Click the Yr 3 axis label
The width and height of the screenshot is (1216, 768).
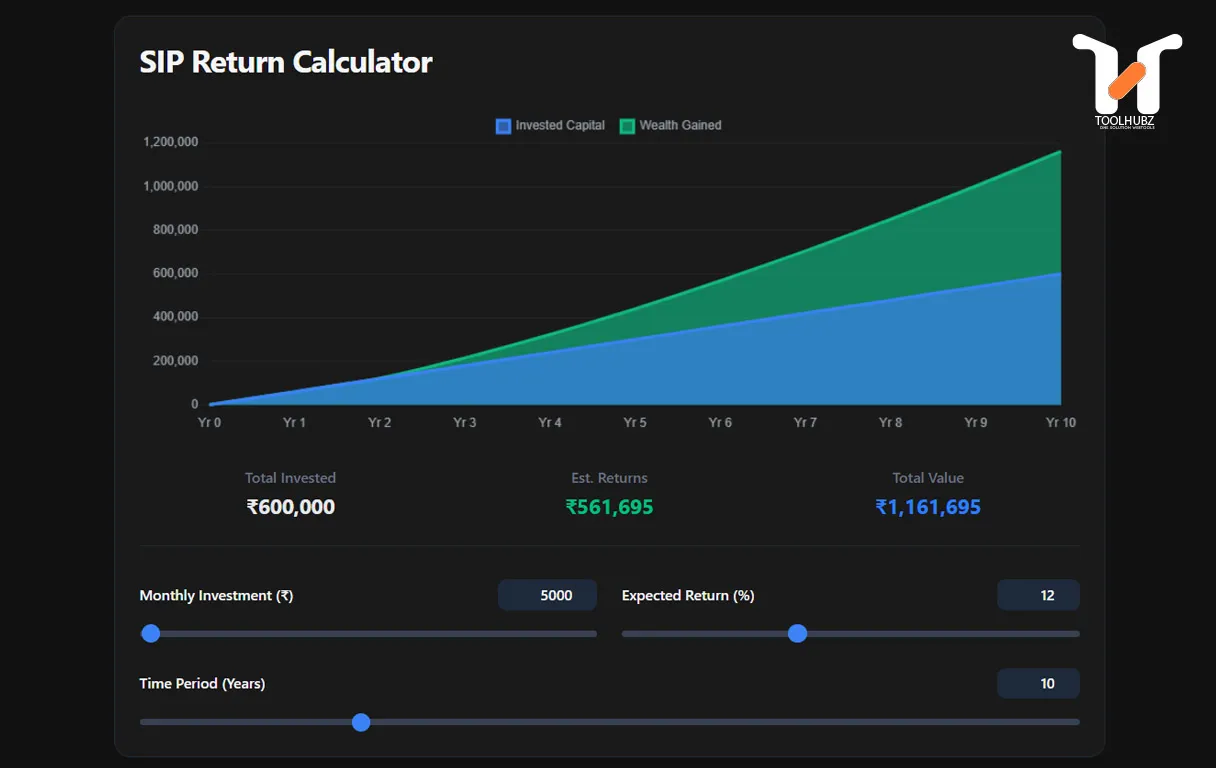pyautogui.click(x=465, y=423)
